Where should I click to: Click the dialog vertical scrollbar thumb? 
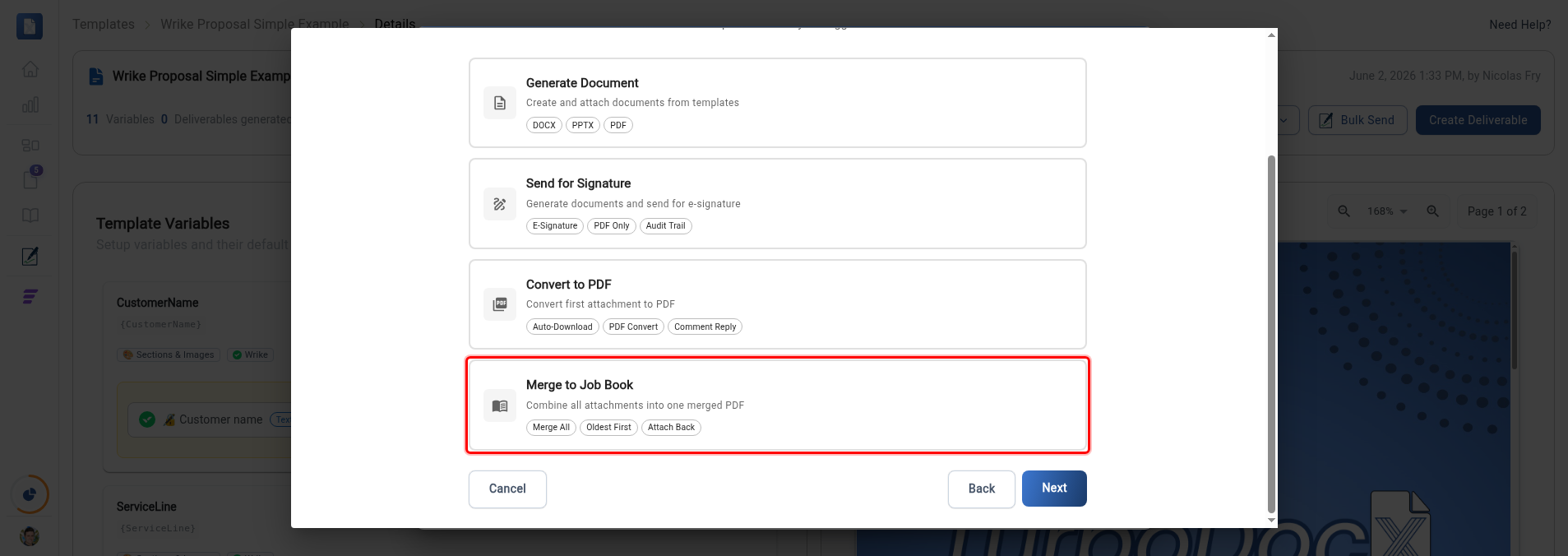pos(1271,333)
